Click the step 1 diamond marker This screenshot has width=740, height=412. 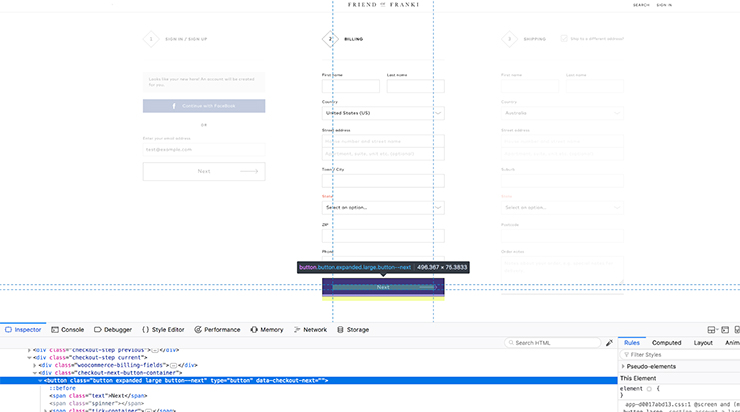(x=151, y=39)
